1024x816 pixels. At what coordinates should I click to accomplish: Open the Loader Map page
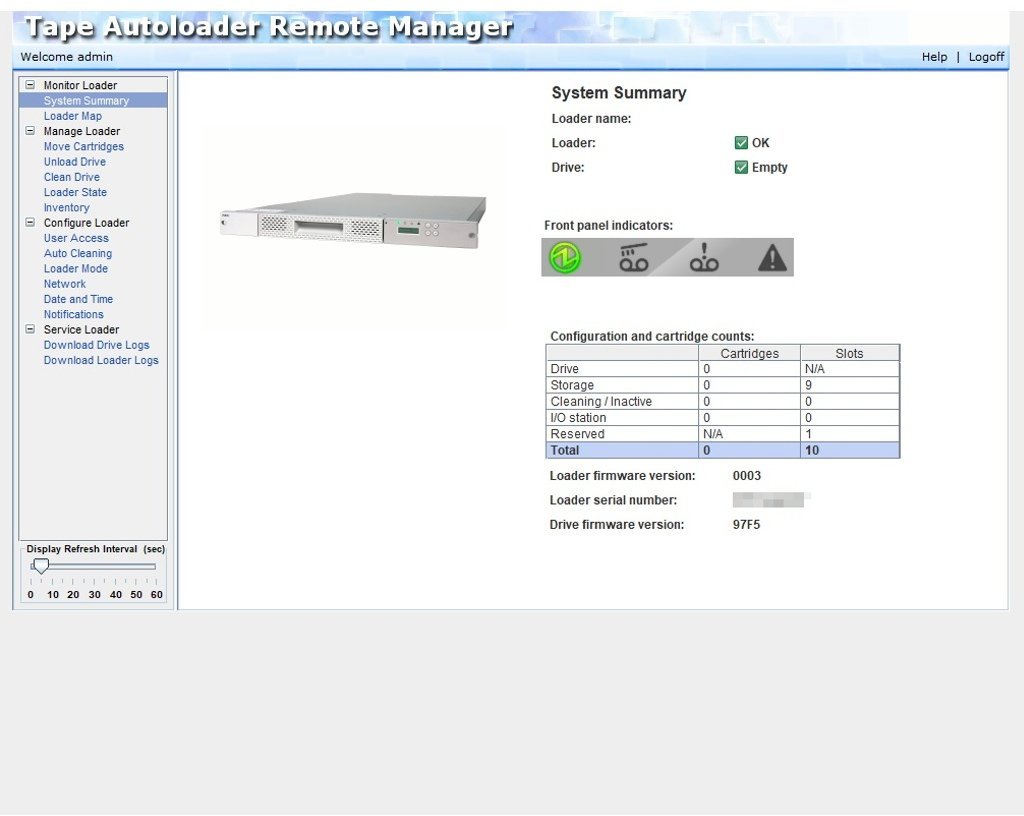coord(72,116)
